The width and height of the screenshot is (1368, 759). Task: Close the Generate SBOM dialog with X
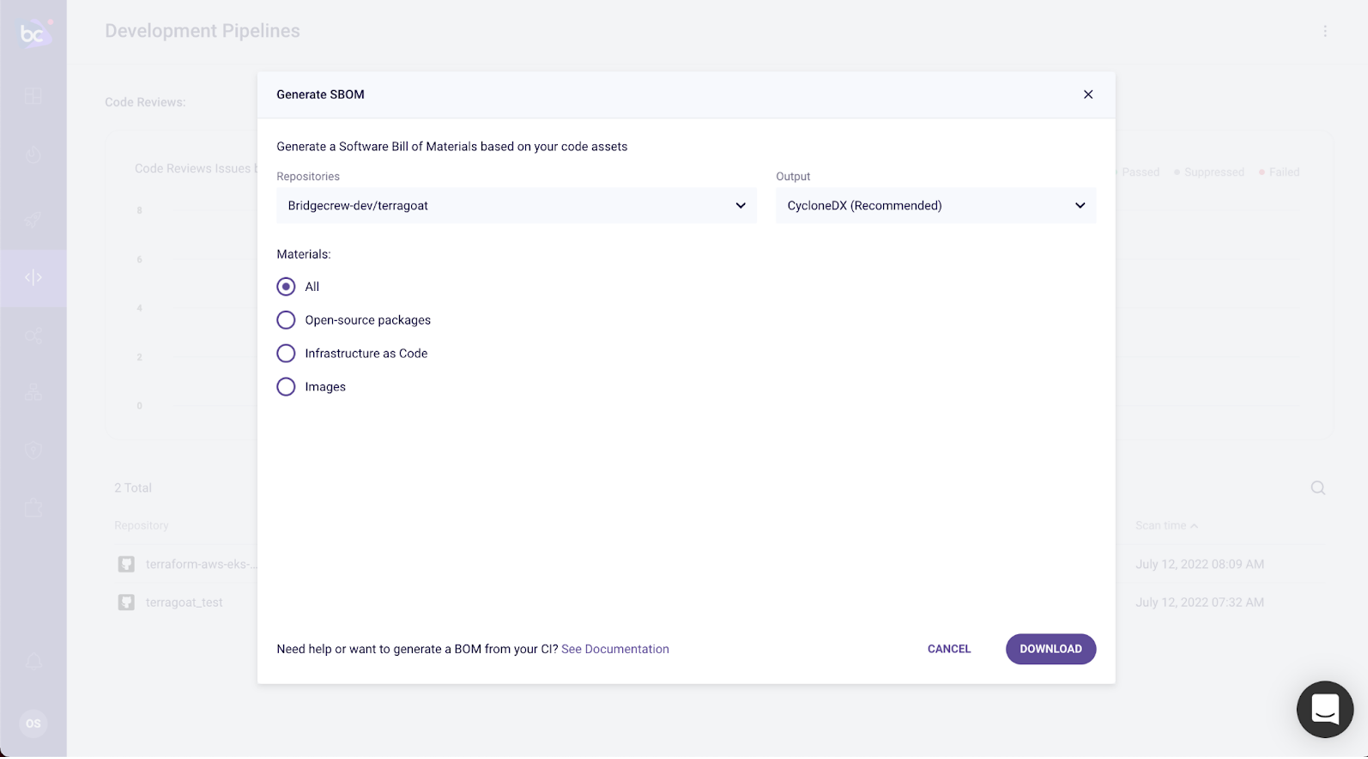[1088, 94]
